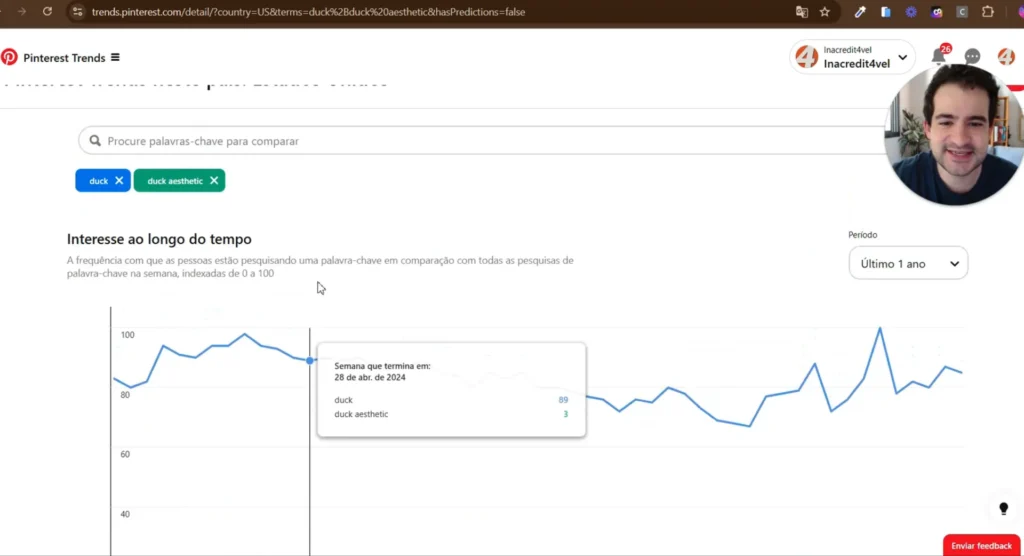Image resolution: width=1024 pixels, height=556 pixels.
Task: Click the highlighted data point on chart
Action: pyautogui.click(x=310, y=361)
